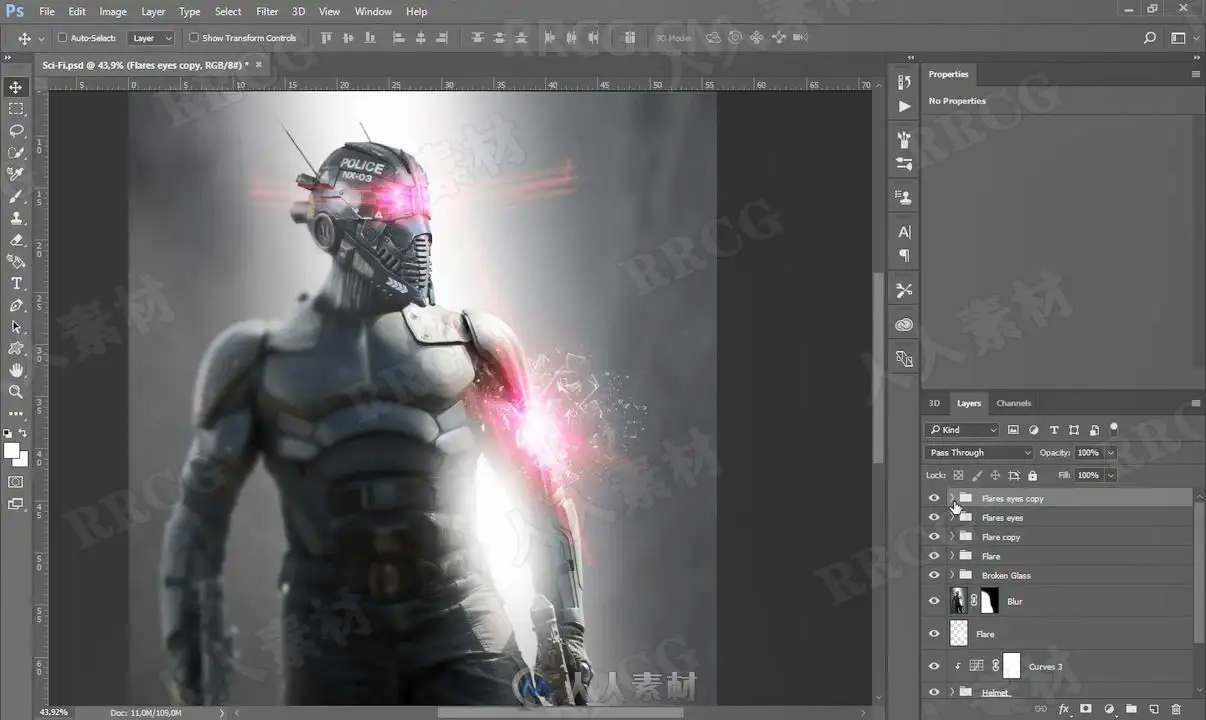Select the Brush tool

click(16, 196)
